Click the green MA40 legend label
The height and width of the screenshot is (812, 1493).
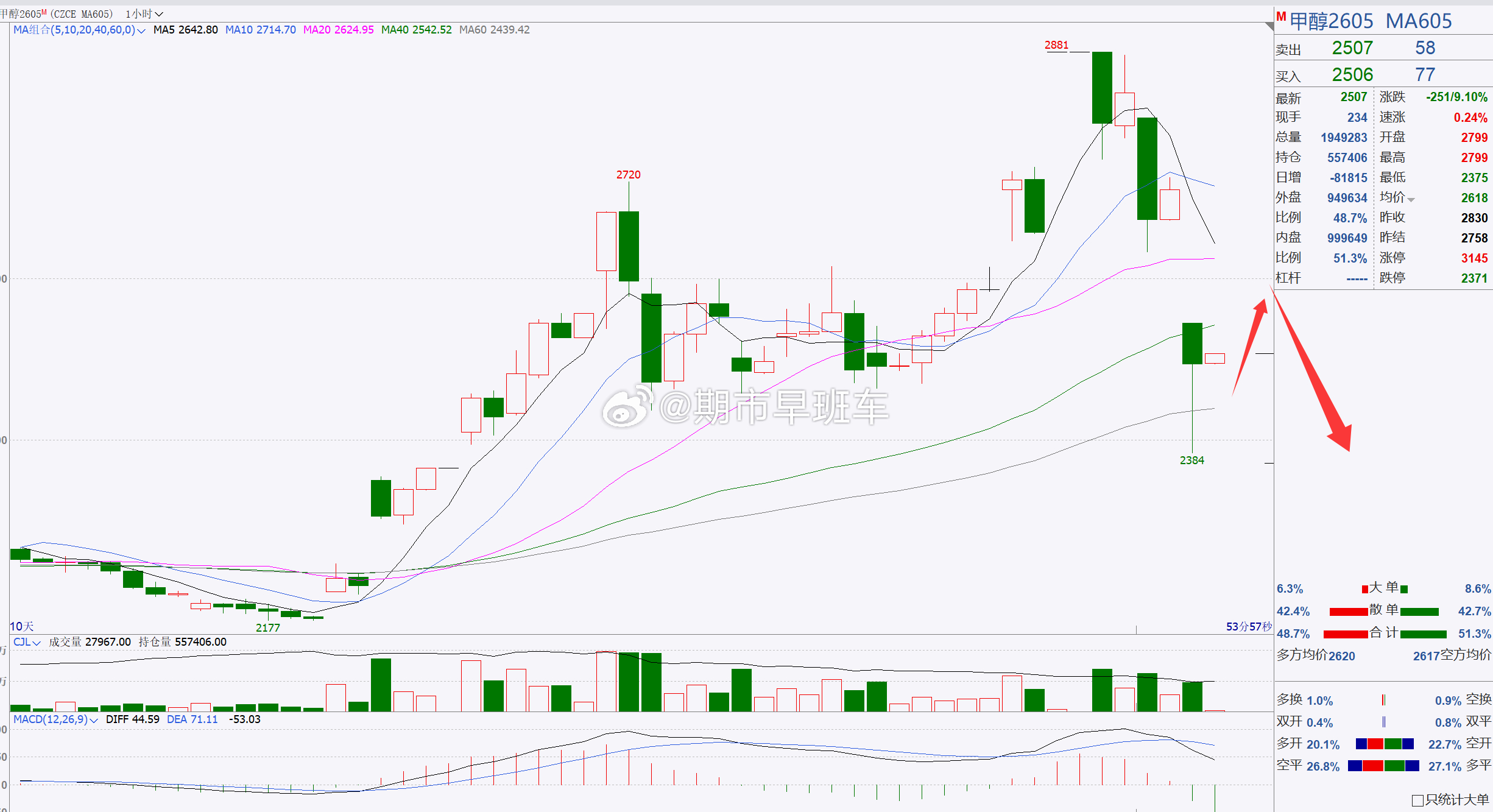tap(416, 30)
